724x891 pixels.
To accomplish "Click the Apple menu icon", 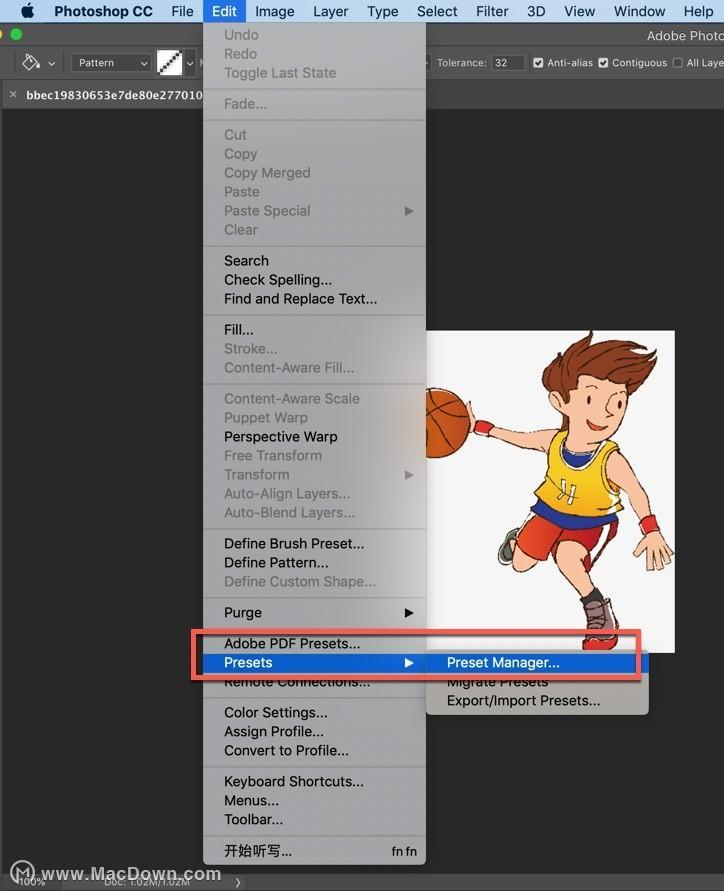I will [27, 11].
